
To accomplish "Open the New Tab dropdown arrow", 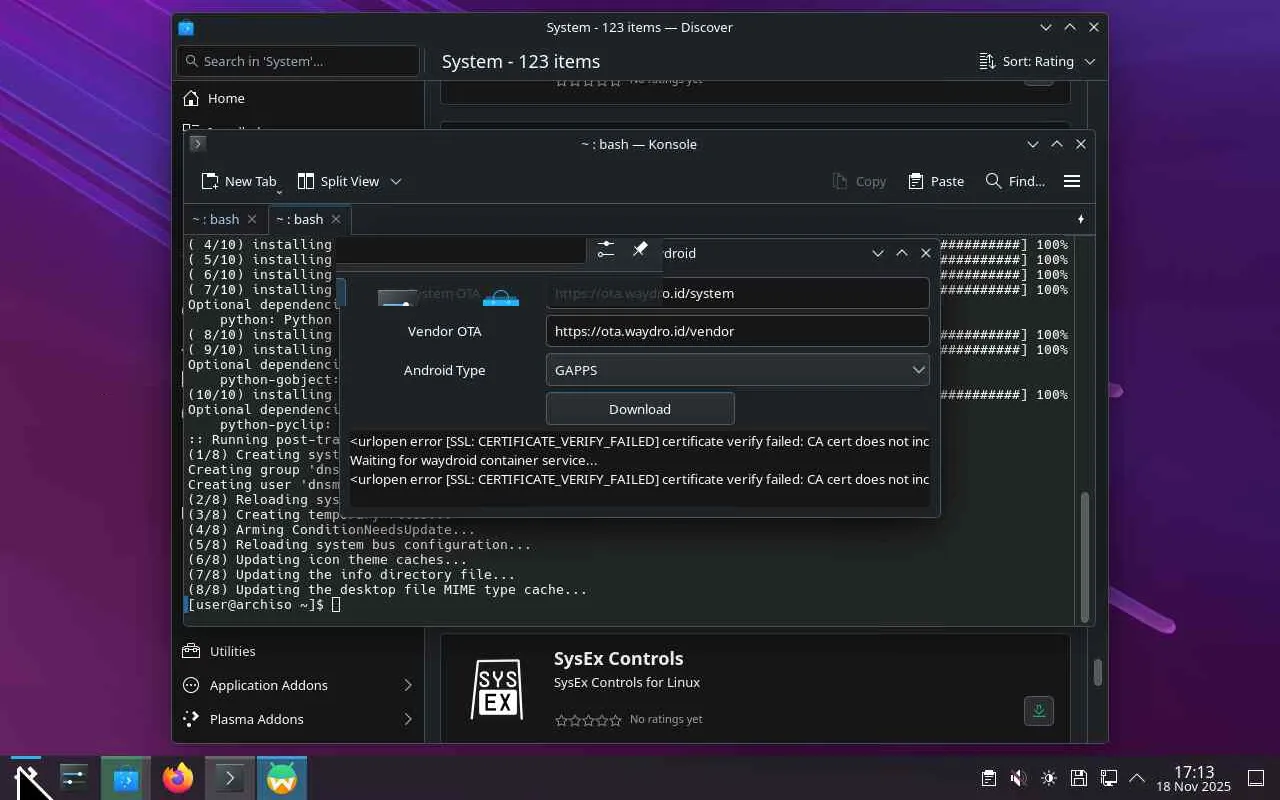I will (279, 191).
